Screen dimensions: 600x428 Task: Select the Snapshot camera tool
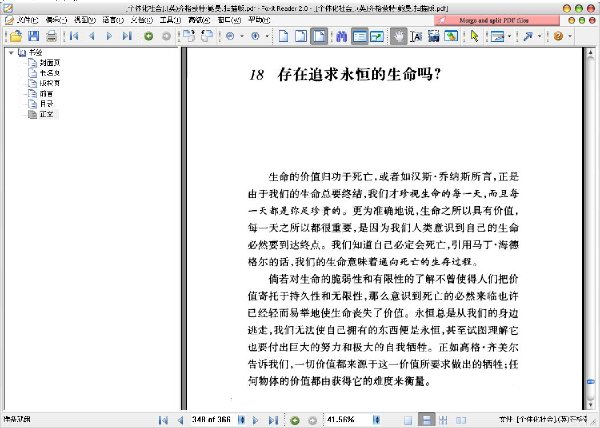click(x=434, y=36)
